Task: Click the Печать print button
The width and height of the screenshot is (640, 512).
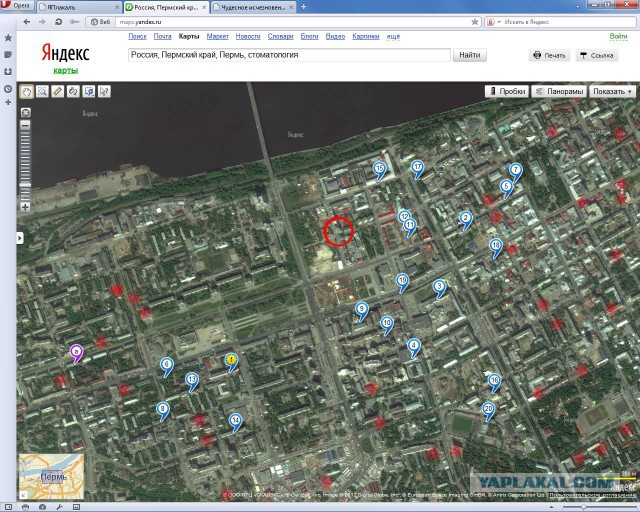Action: [x=549, y=55]
